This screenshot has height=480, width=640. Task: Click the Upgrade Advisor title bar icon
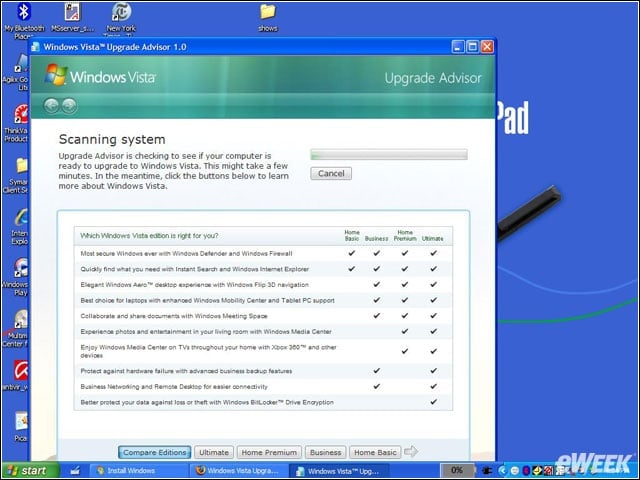pyautogui.click(x=36, y=47)
